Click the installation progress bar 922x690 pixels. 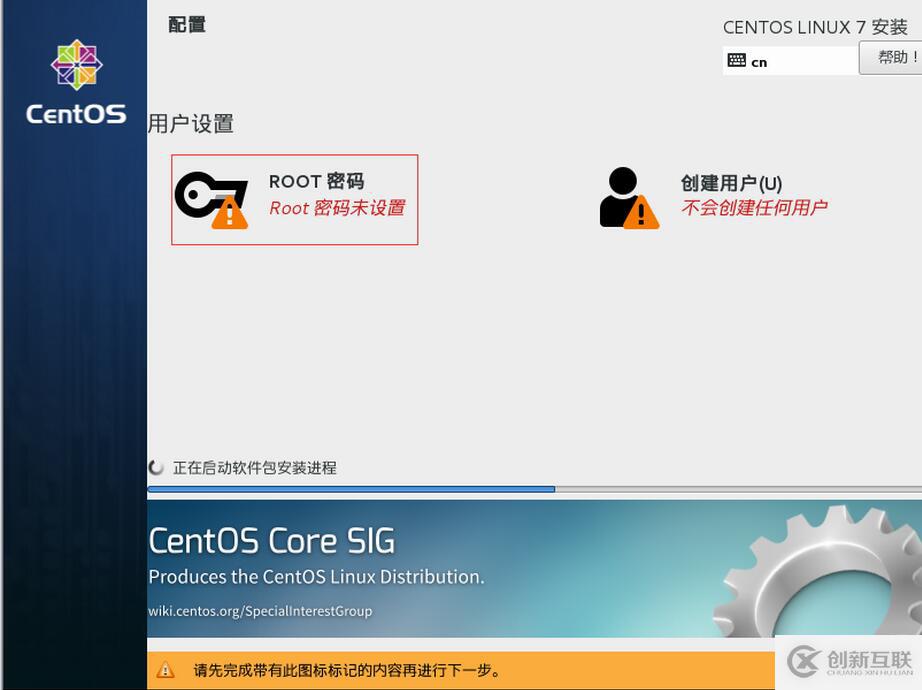click(x=535, y=489)
